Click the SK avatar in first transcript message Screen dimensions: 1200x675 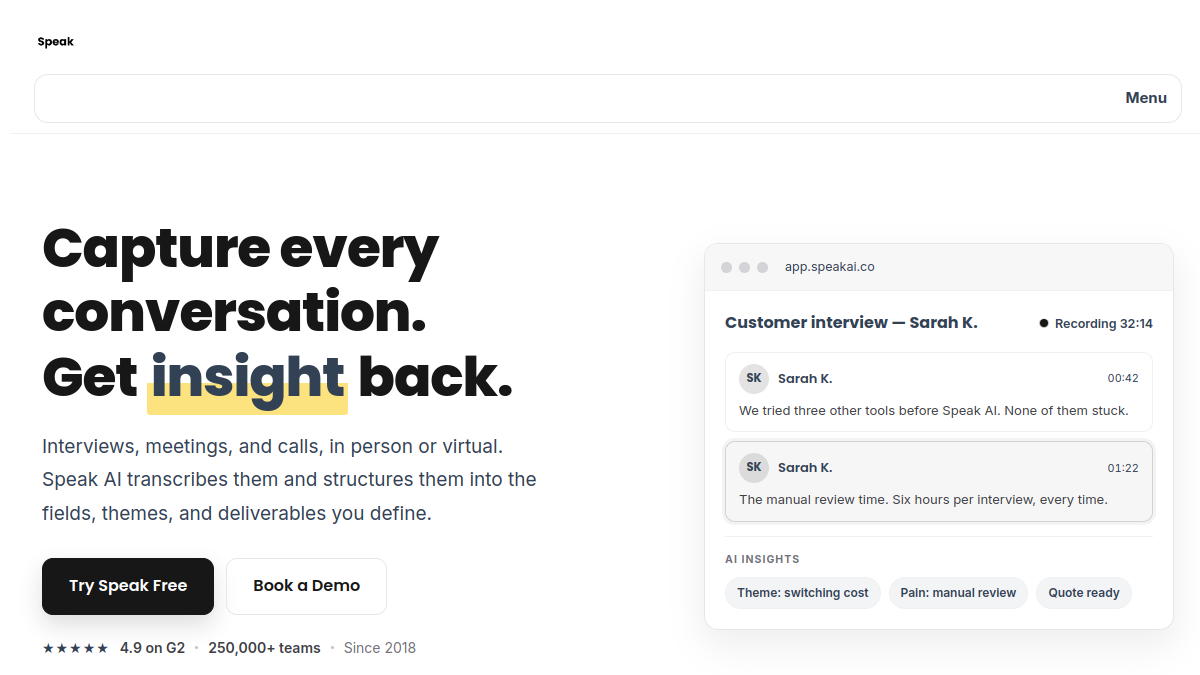pyautogui.click(x=754, y=379)
